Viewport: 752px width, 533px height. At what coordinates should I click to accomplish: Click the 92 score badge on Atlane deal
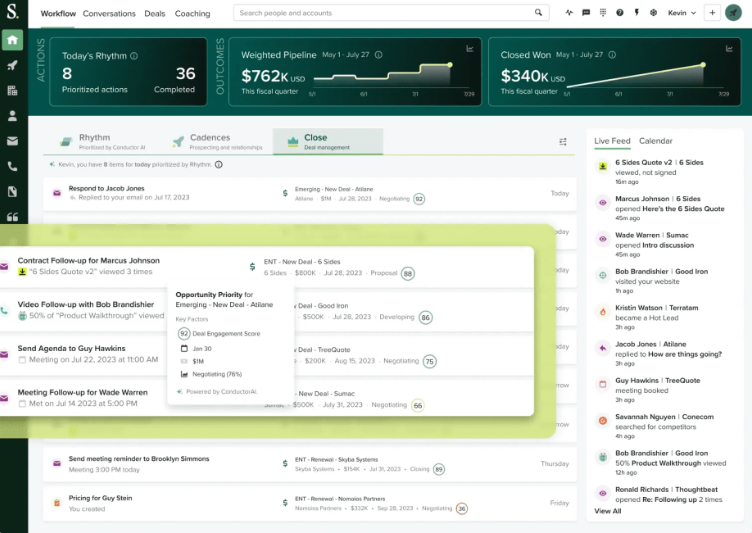pyautogui.click(x=419, y=199)
